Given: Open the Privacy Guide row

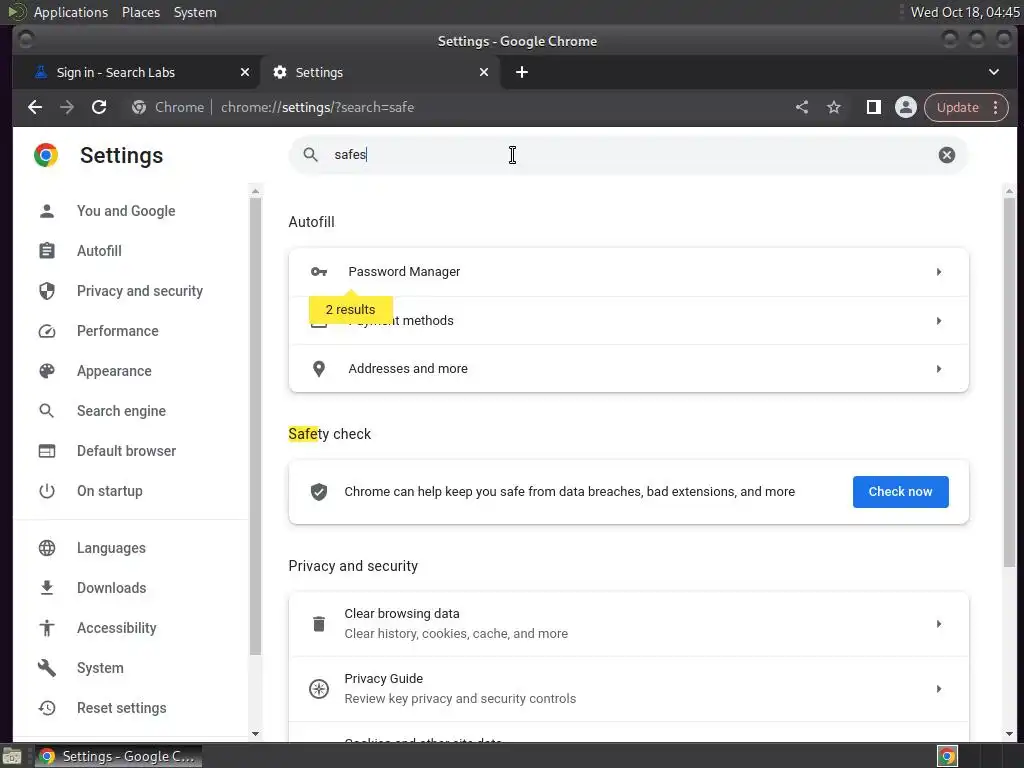Looking at the screenshot, I should click(628, 688).
